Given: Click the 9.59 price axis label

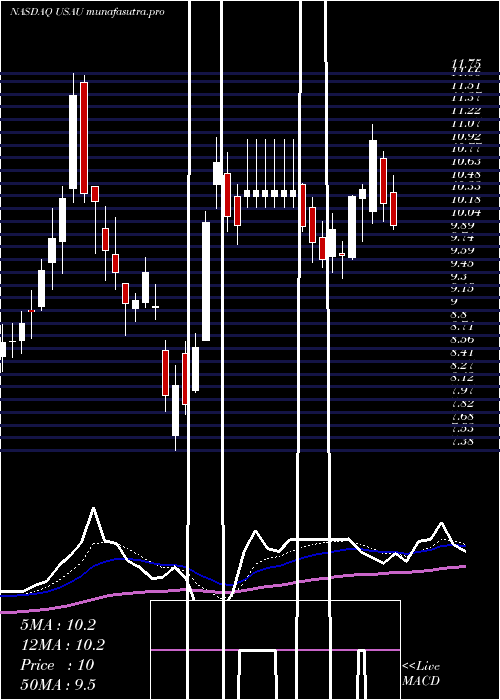Looking at the screenshot, I should pyautogui.click(x=463, y=250).
